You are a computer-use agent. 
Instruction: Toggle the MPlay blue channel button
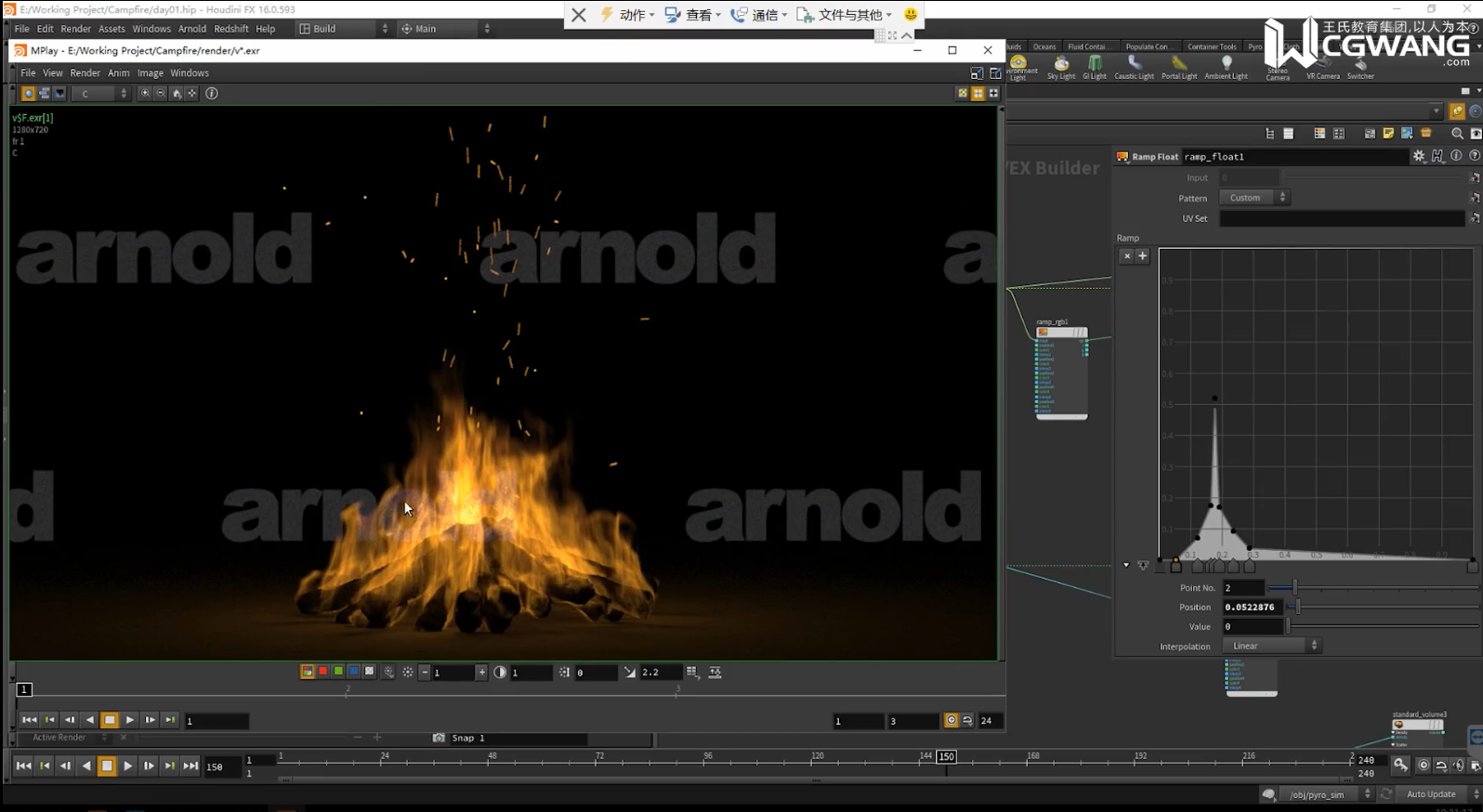353,671
